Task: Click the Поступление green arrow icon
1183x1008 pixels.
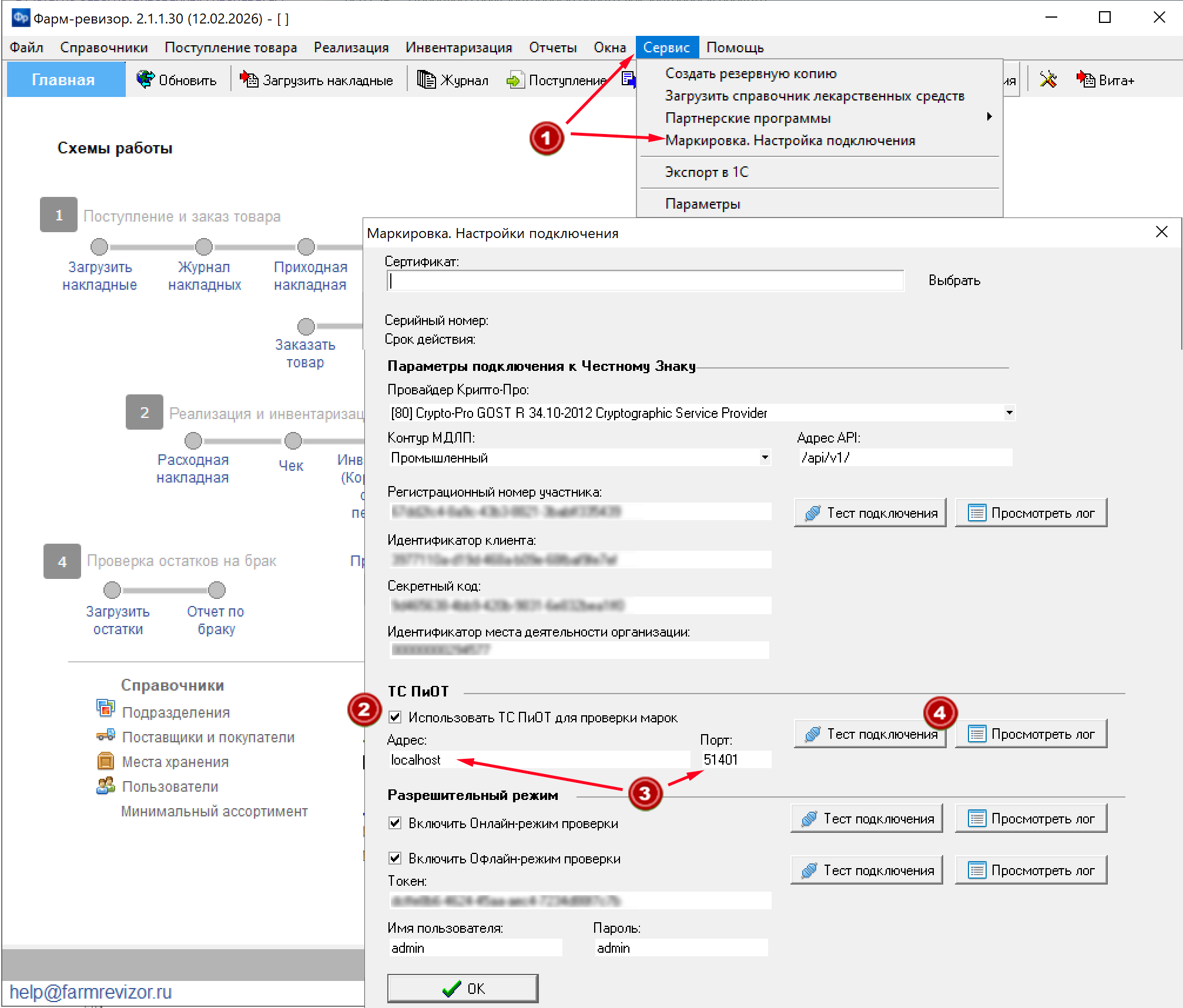Action: (514, 80)
